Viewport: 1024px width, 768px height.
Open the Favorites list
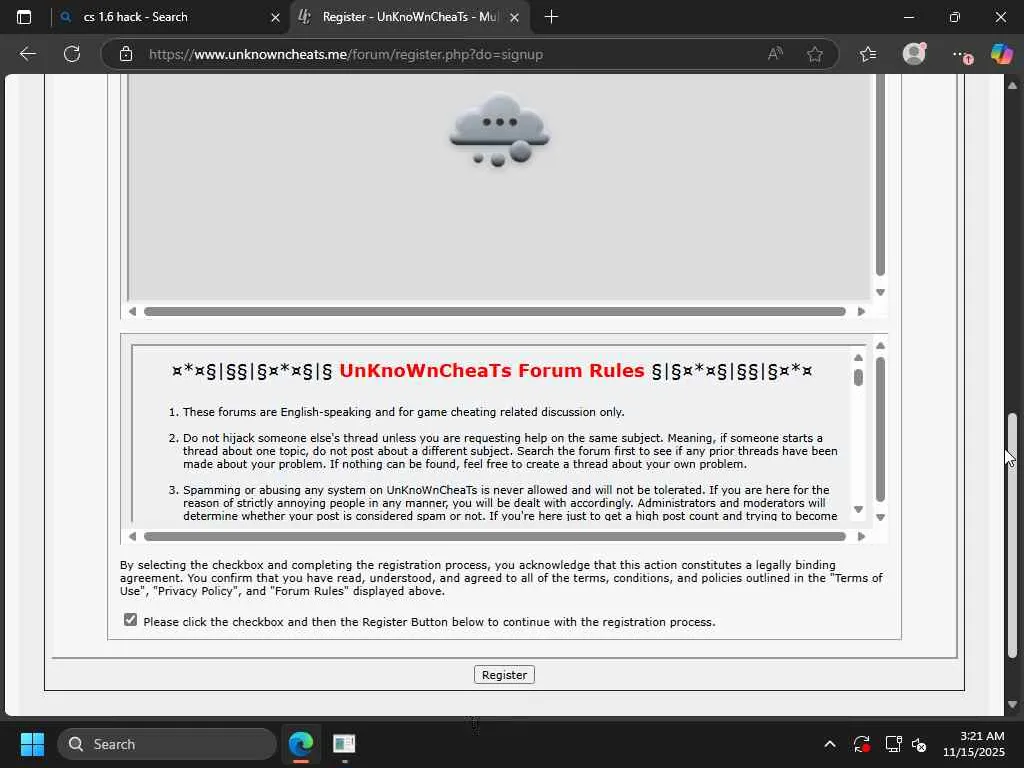(868, 54)
